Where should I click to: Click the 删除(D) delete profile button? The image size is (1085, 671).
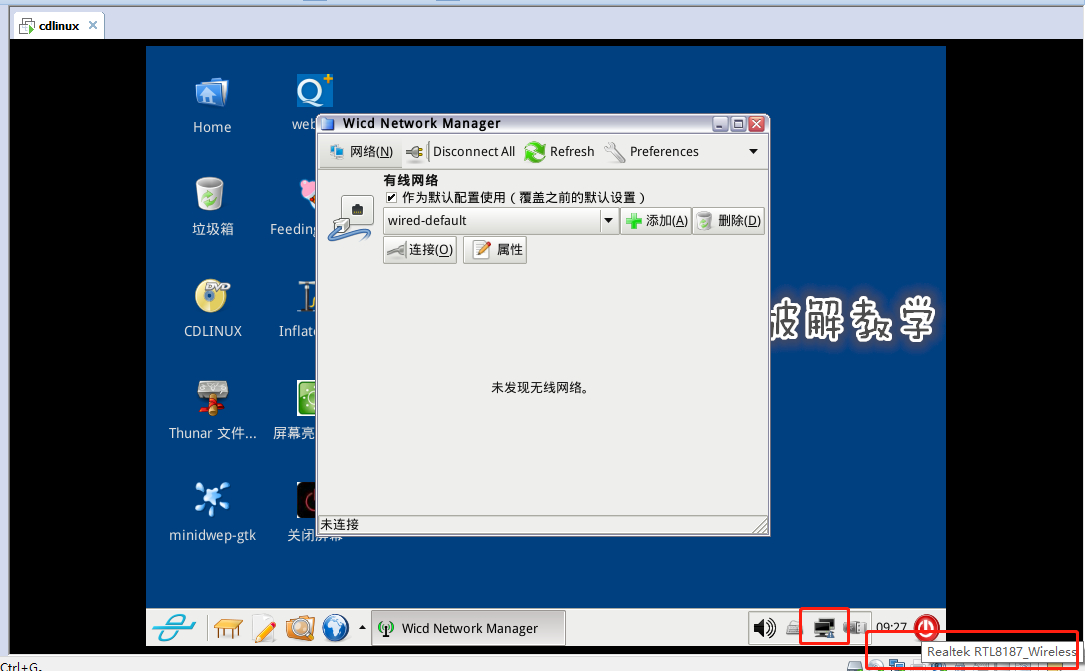click(729, 221)
